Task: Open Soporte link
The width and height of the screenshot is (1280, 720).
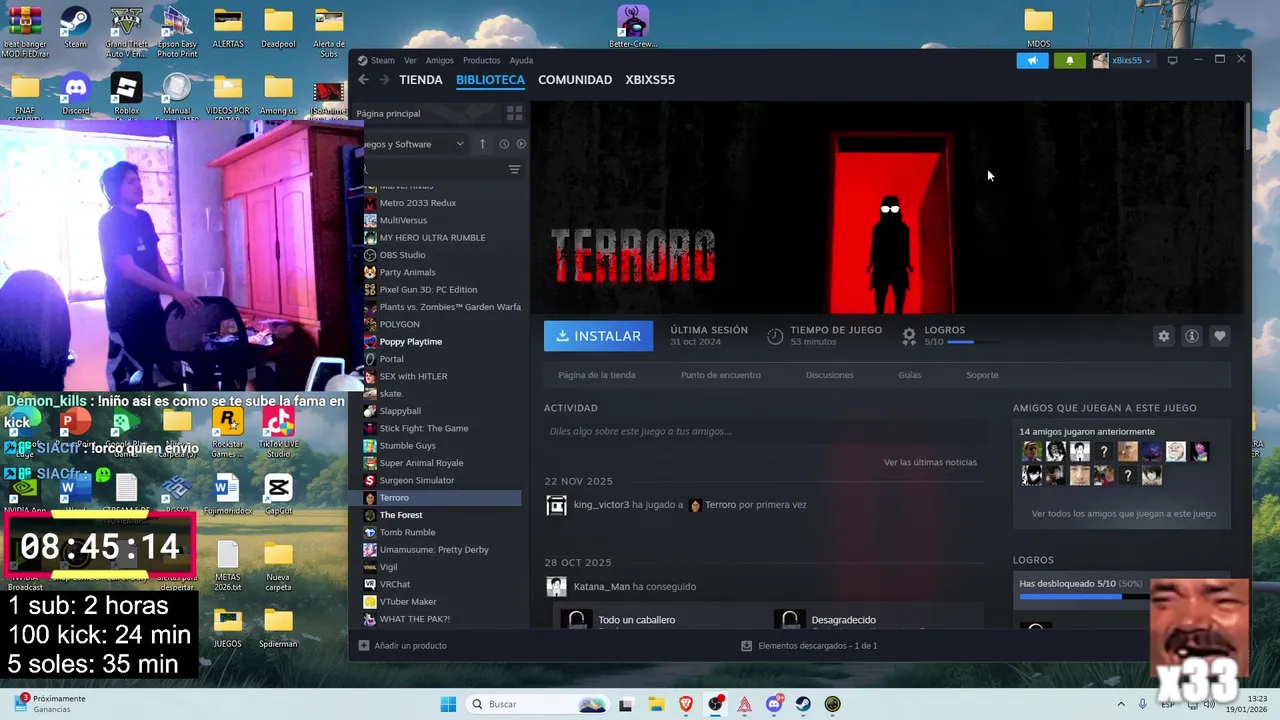Action: pyautogui.click(x=982, y=375)
